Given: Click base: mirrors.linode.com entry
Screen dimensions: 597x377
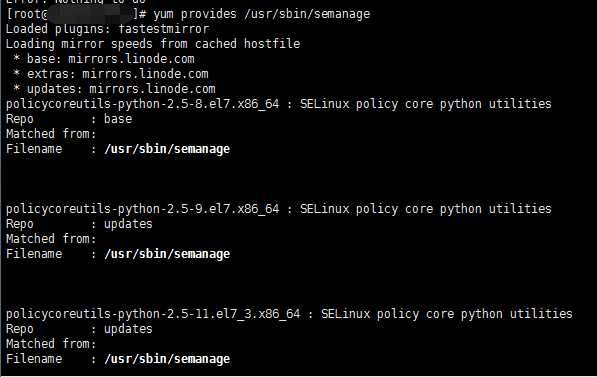Looking at the screenshot, I should click(110, 59).
